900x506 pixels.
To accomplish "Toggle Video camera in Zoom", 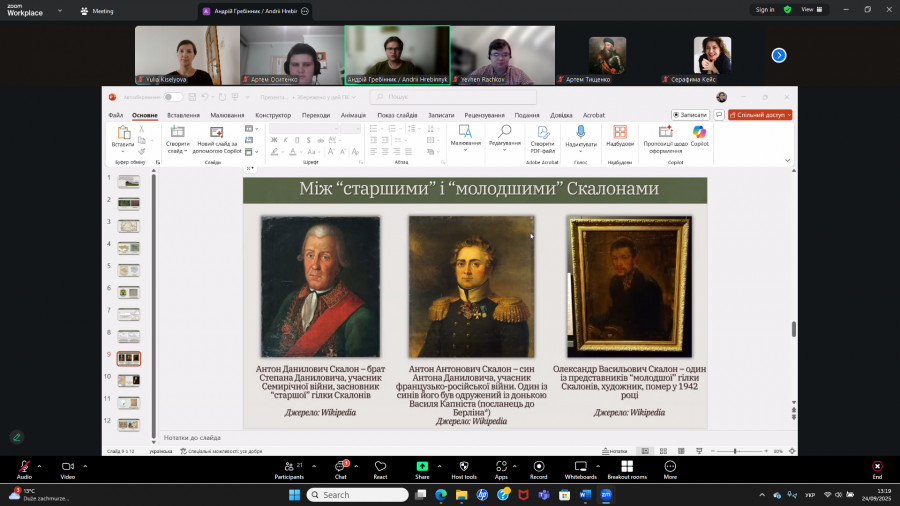I will (x=68, y=468).
